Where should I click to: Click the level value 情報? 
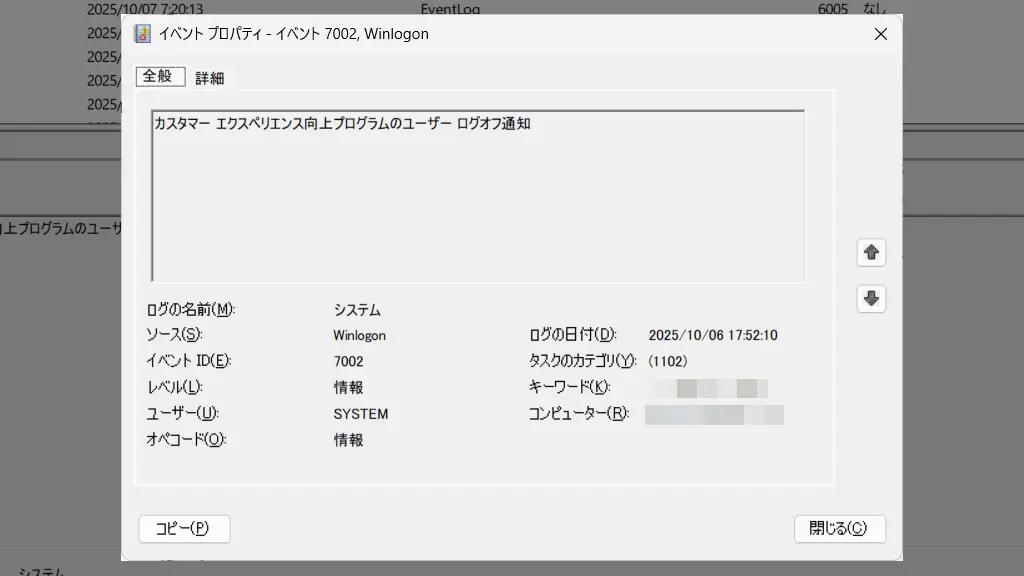click(348, 388)
